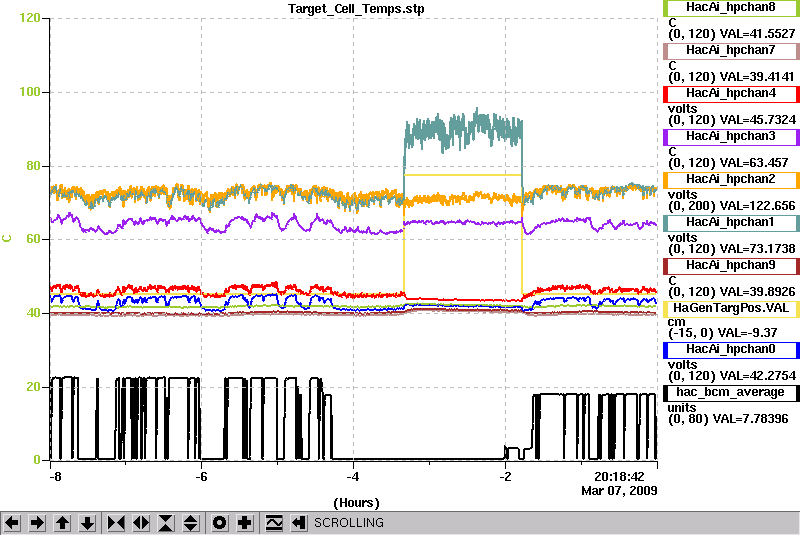Click the vertical compress (hourglass) icon

(x=166, y=523)
